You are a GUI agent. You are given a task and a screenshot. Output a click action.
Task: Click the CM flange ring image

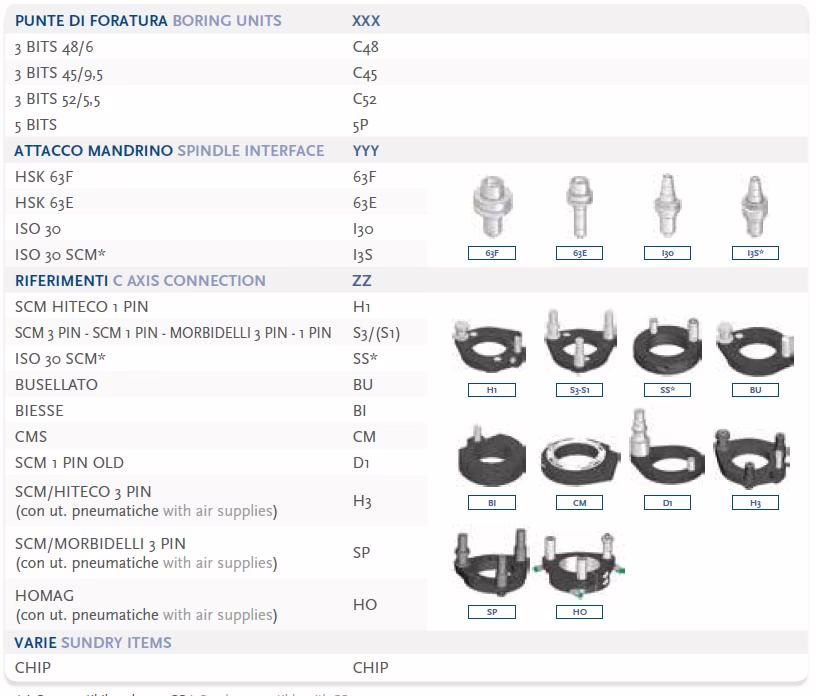click(580, 458)
